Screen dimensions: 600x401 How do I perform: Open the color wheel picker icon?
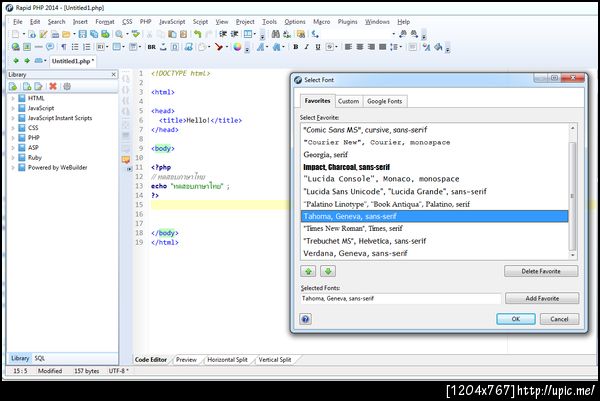click(238, 47)
